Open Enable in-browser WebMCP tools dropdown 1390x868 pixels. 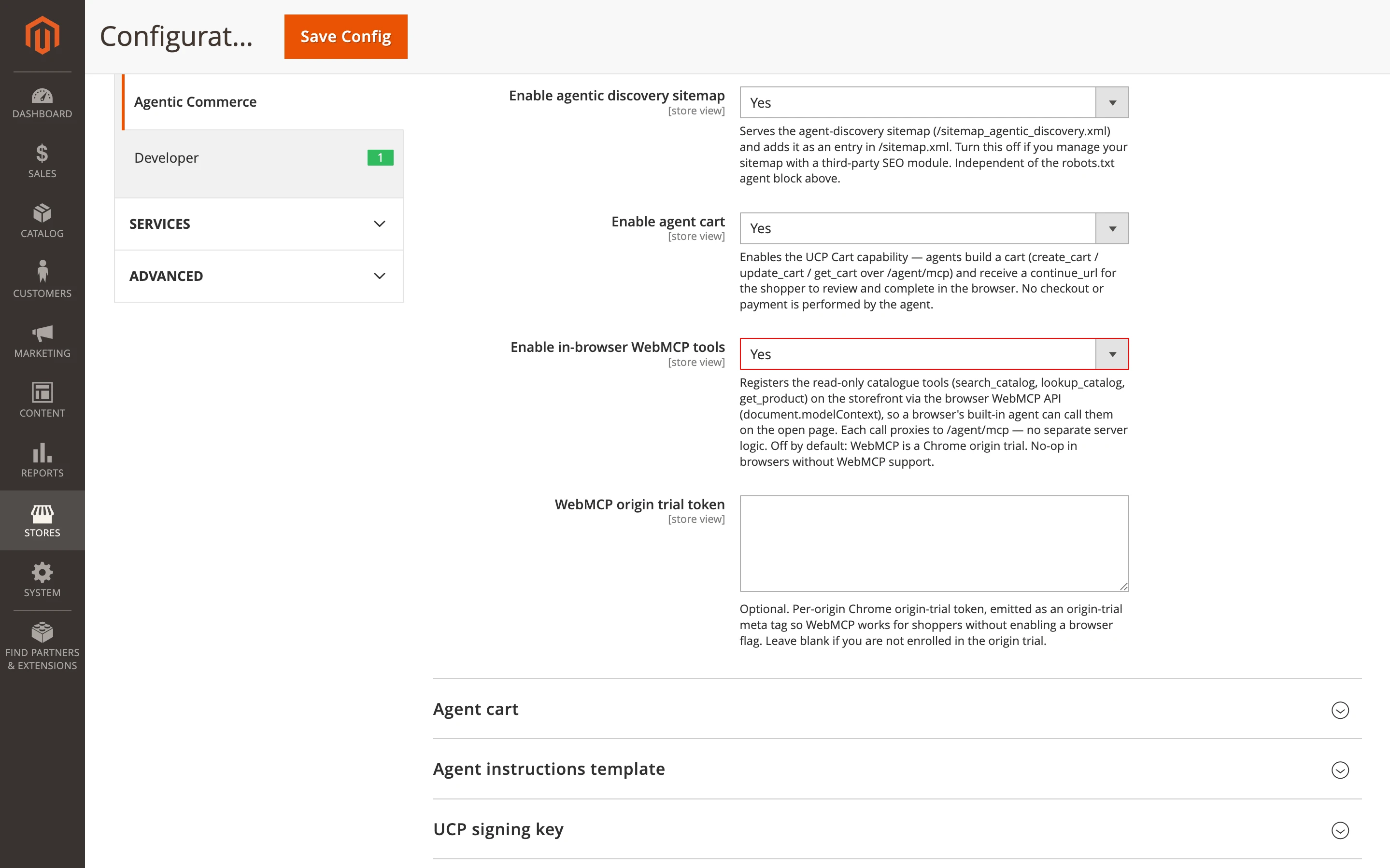pyautogui.click(x=934, y=354)
